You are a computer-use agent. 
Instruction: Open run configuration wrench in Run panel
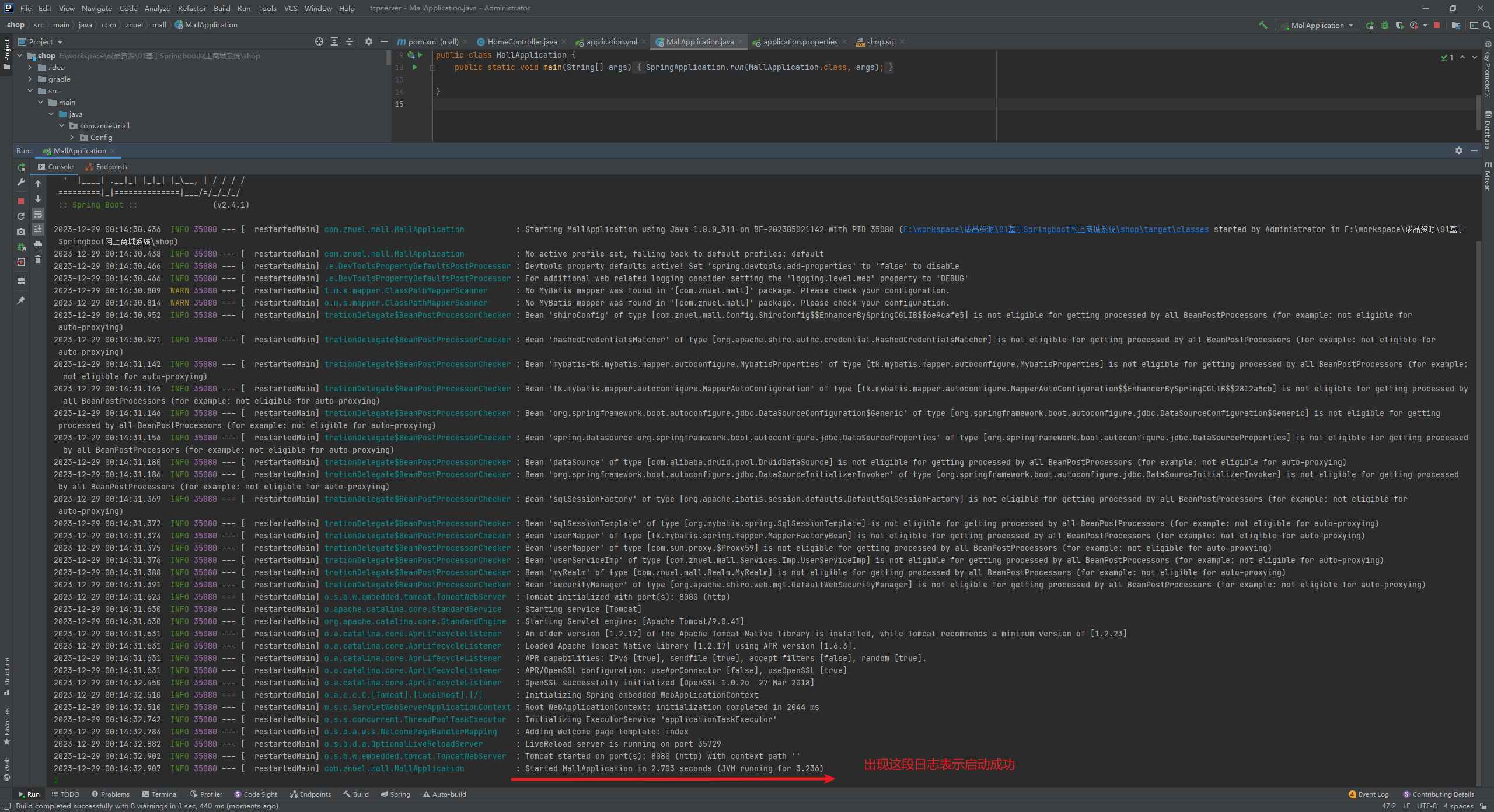21,183
